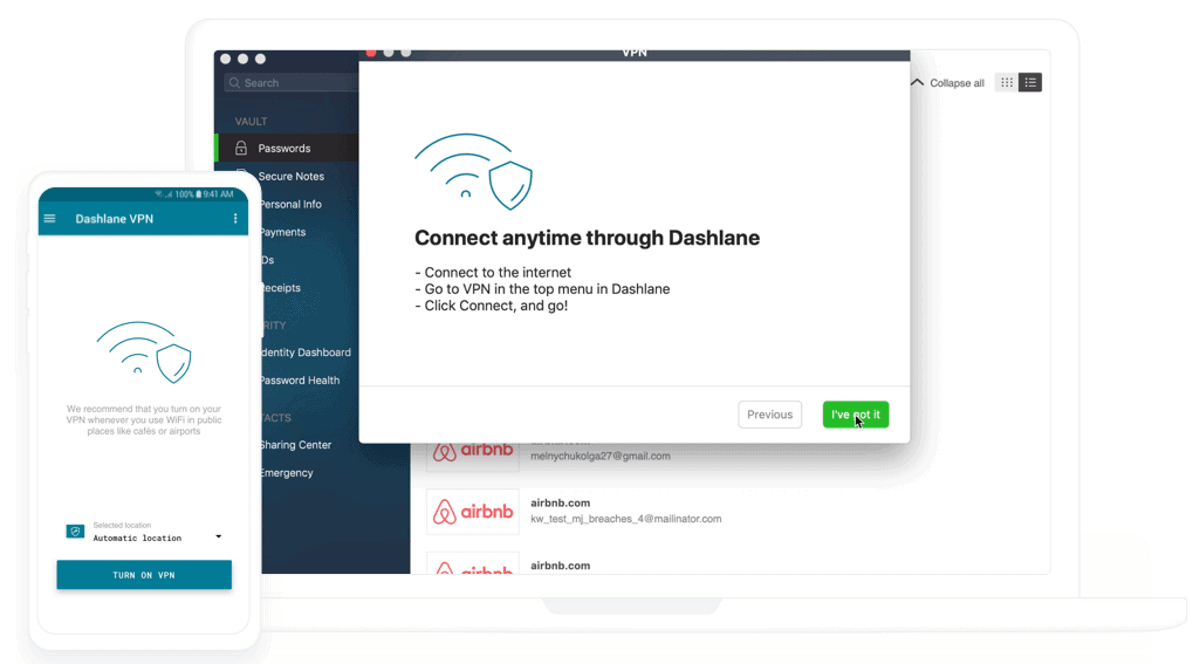
Task: Click the airbnb logo beside kw_test_mj_breaches_4
Action: click(x=472, y=512)
